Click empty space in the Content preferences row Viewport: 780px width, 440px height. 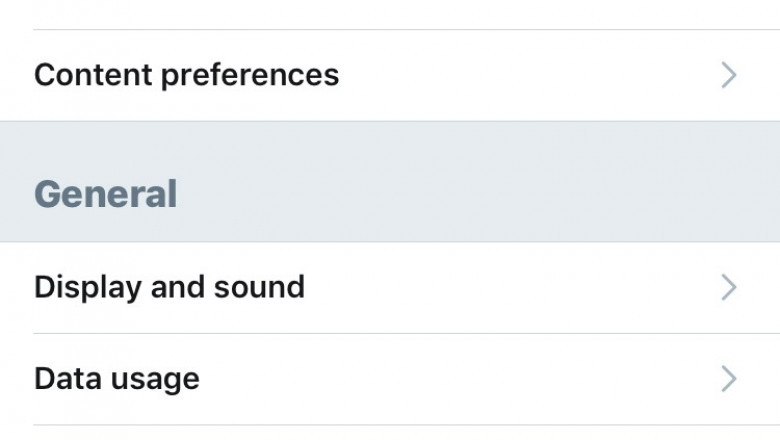[520, 75]
